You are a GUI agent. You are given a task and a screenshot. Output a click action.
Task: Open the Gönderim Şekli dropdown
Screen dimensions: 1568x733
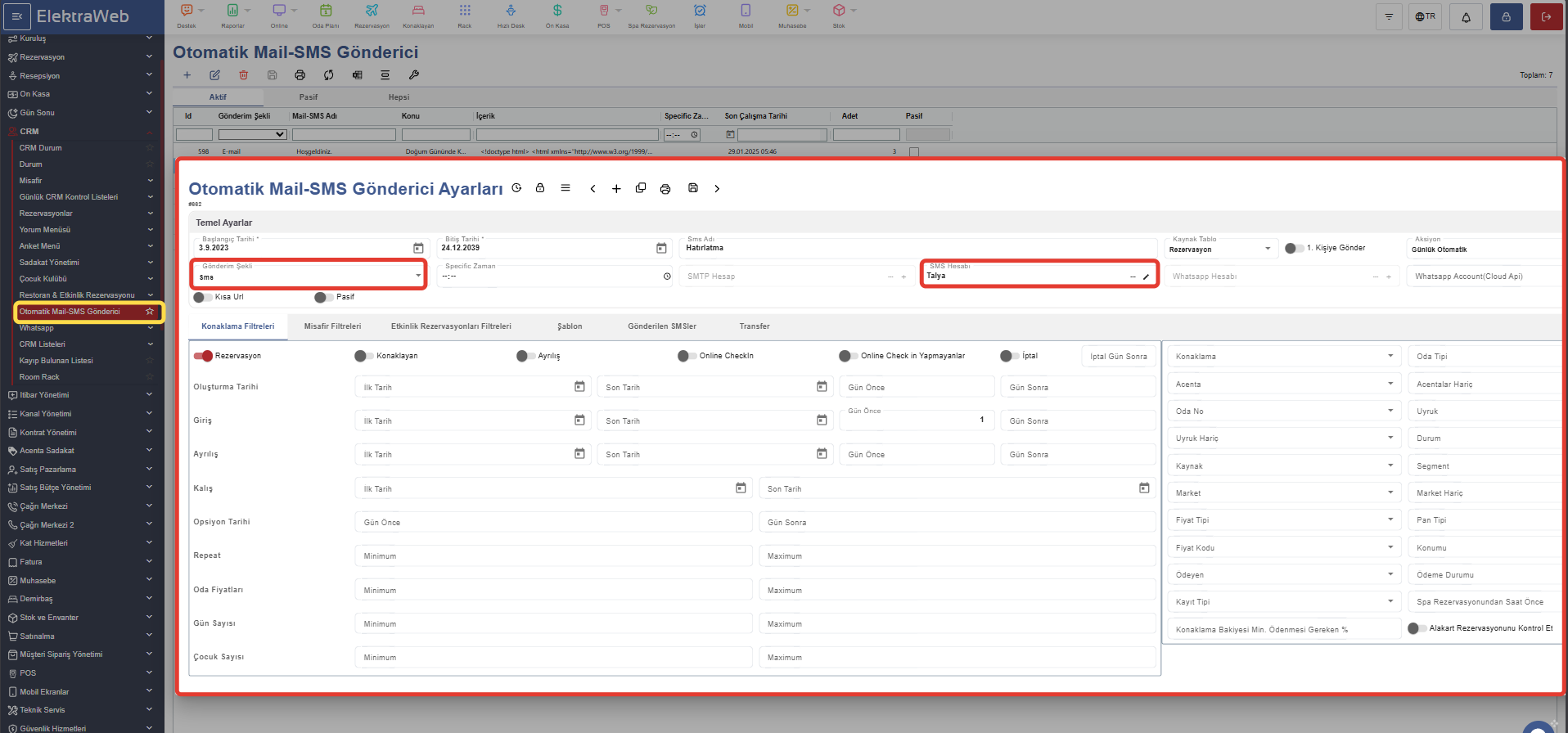[309, 276]
